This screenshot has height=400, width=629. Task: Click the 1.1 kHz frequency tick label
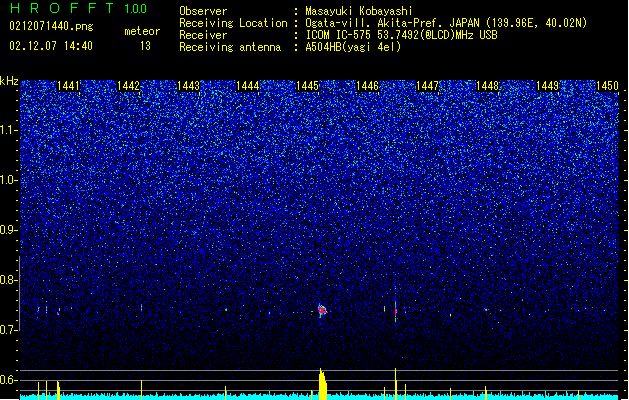coord(9,130)
